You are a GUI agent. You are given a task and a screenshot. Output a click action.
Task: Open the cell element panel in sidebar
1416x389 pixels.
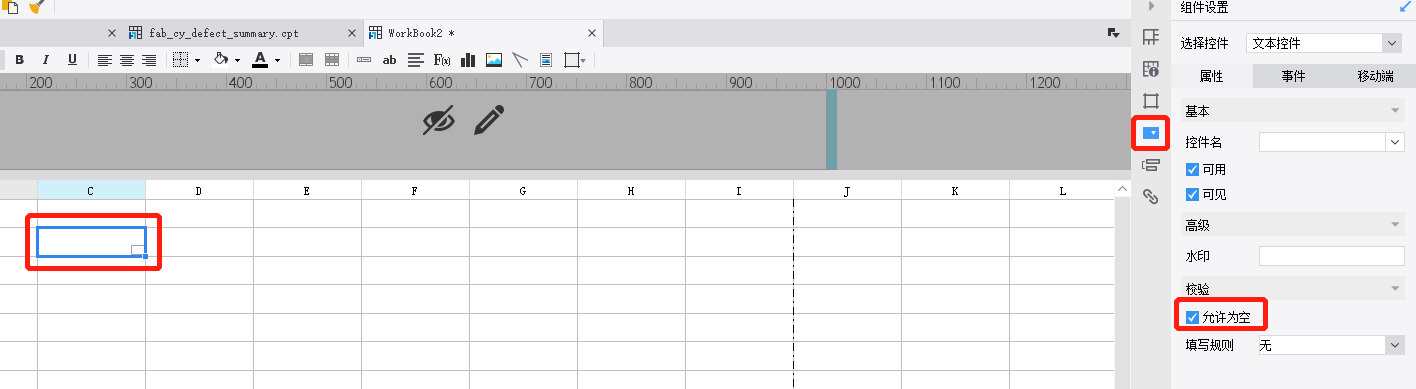(1150, 38)
